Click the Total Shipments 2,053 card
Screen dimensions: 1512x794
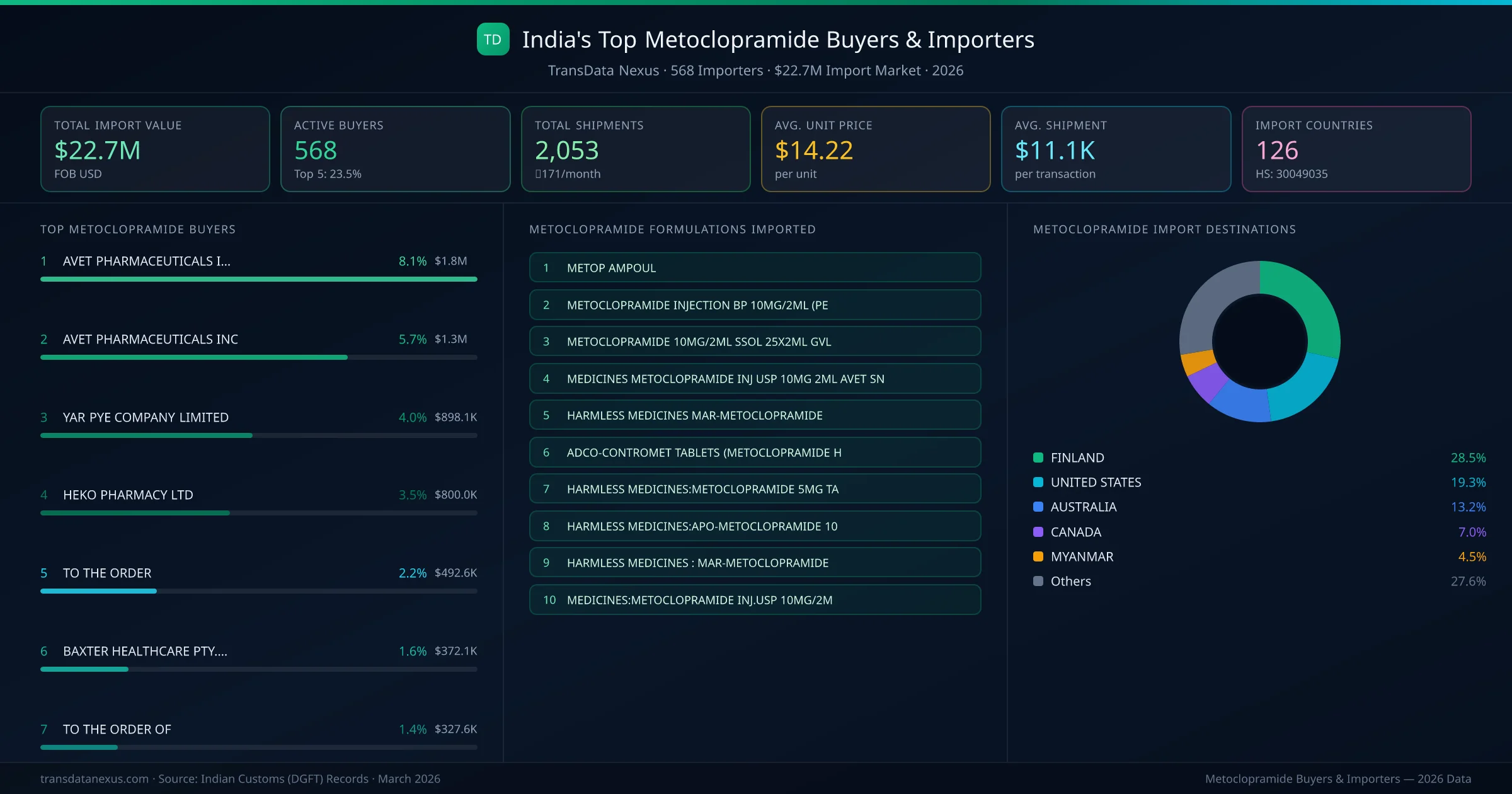coord(635,149)
